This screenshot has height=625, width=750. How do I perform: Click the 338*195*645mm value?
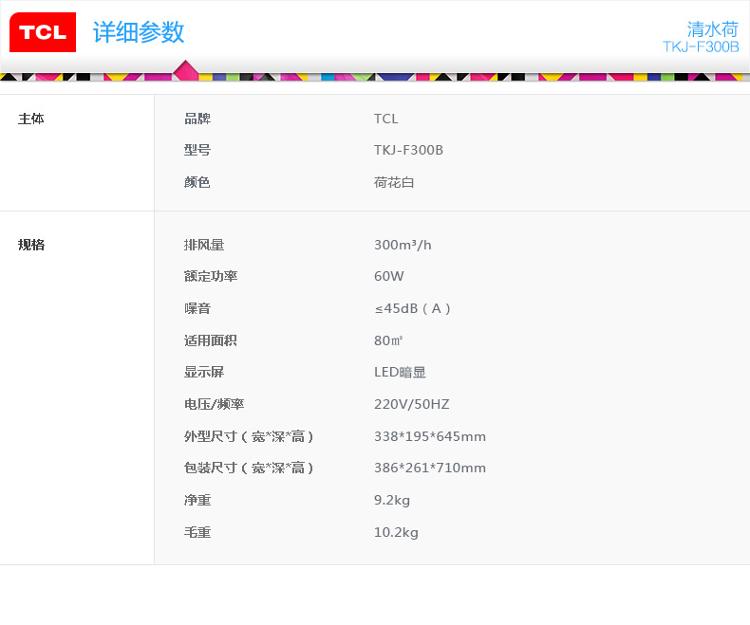pyautogui.click(x=430, y=436)
